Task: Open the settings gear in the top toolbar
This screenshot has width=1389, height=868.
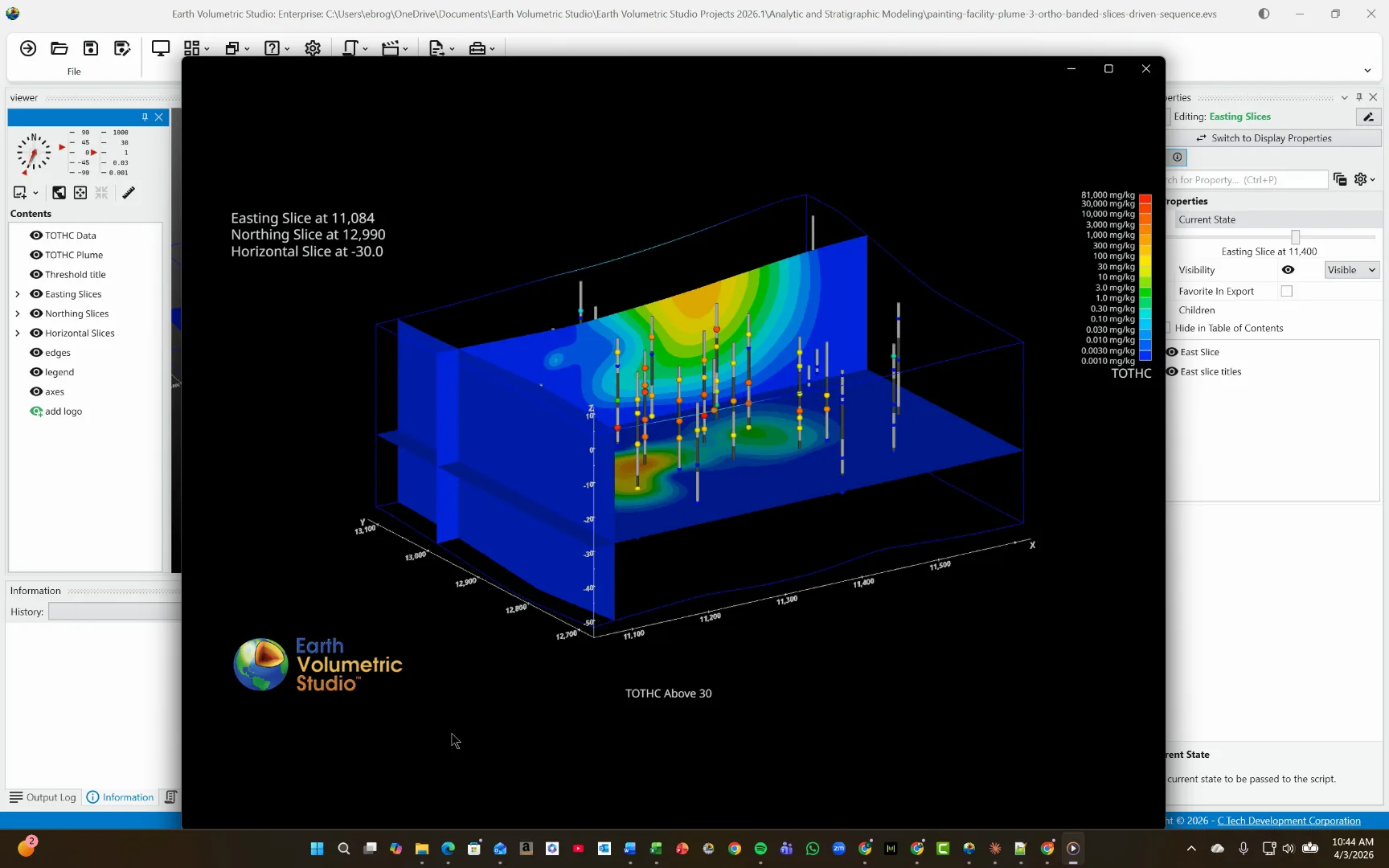Action: [x=313, y=48]
